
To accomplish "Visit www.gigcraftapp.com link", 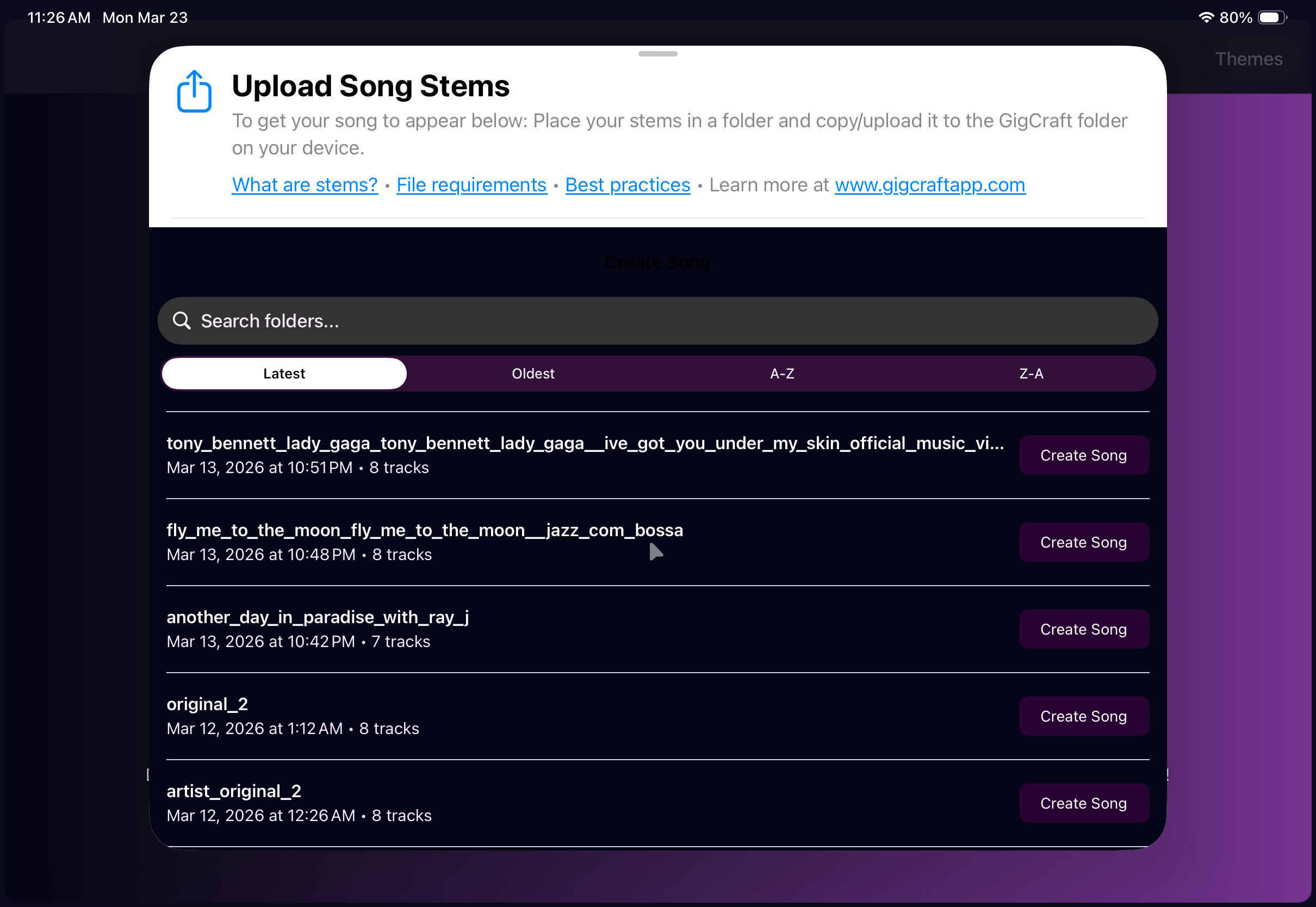I will 929,185.
